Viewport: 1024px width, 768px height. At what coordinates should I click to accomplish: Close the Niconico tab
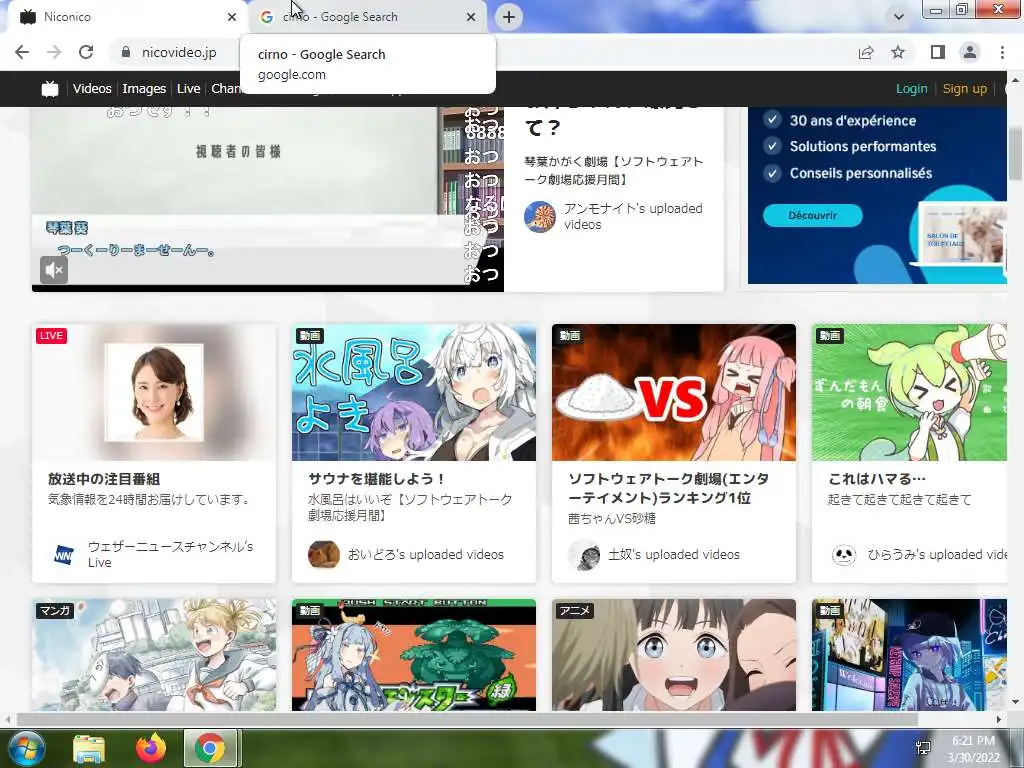coord(232,17)
